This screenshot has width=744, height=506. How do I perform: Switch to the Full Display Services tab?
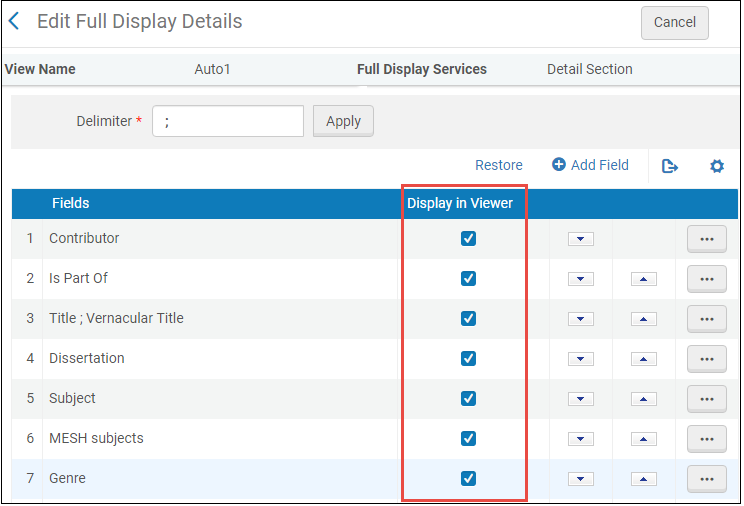(x=421, y=70)
